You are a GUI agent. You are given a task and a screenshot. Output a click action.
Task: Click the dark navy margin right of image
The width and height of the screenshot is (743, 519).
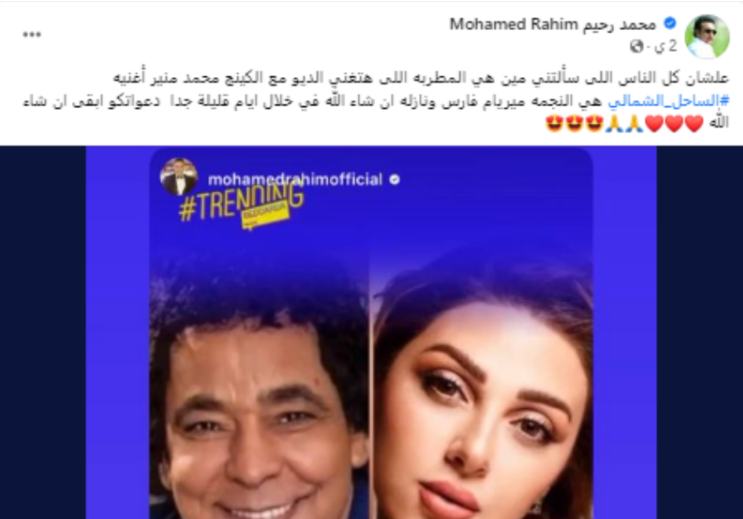pos(700,332)
